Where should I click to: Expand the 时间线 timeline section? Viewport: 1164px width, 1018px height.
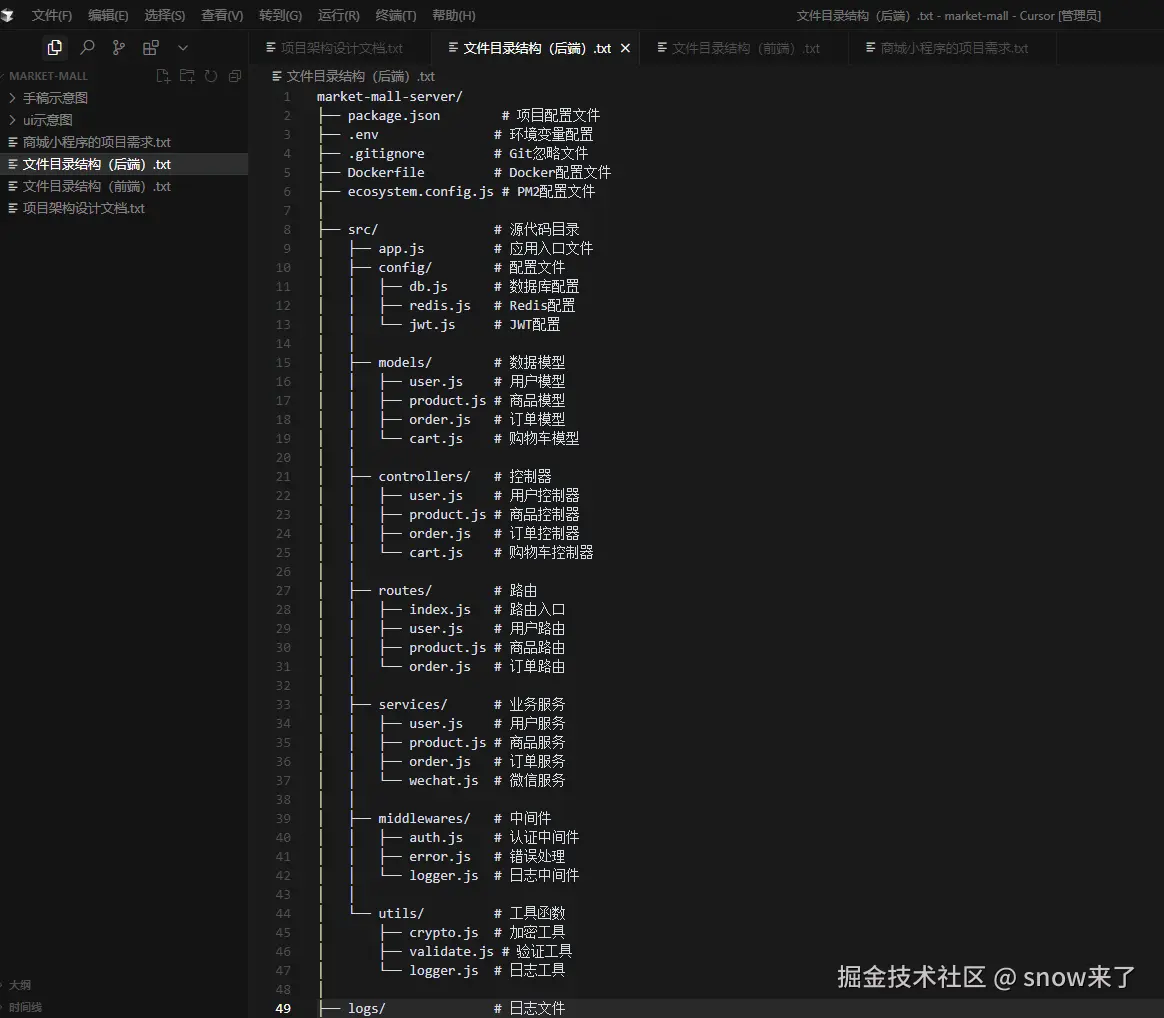25,1007
